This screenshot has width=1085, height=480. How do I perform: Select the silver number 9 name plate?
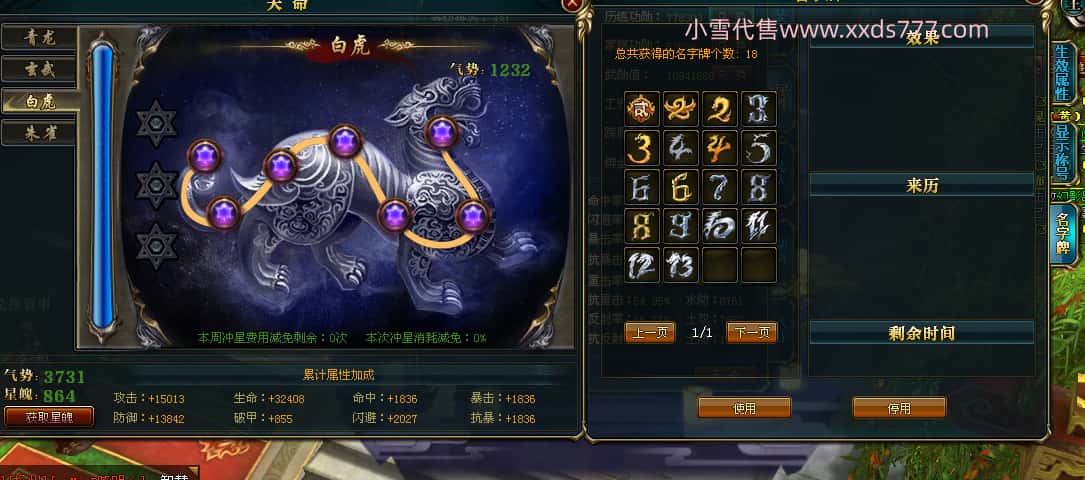point(681,225)
